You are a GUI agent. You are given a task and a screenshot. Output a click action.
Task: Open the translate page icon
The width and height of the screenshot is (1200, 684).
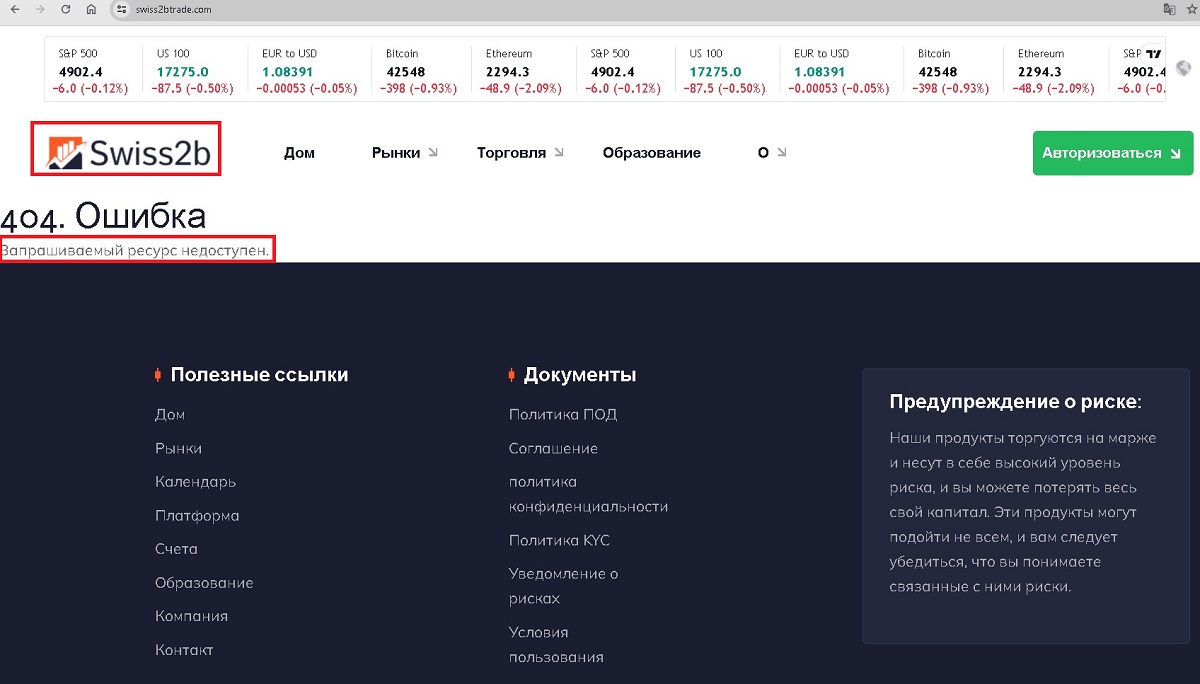pyautogui.click(x=1168, y=9)
